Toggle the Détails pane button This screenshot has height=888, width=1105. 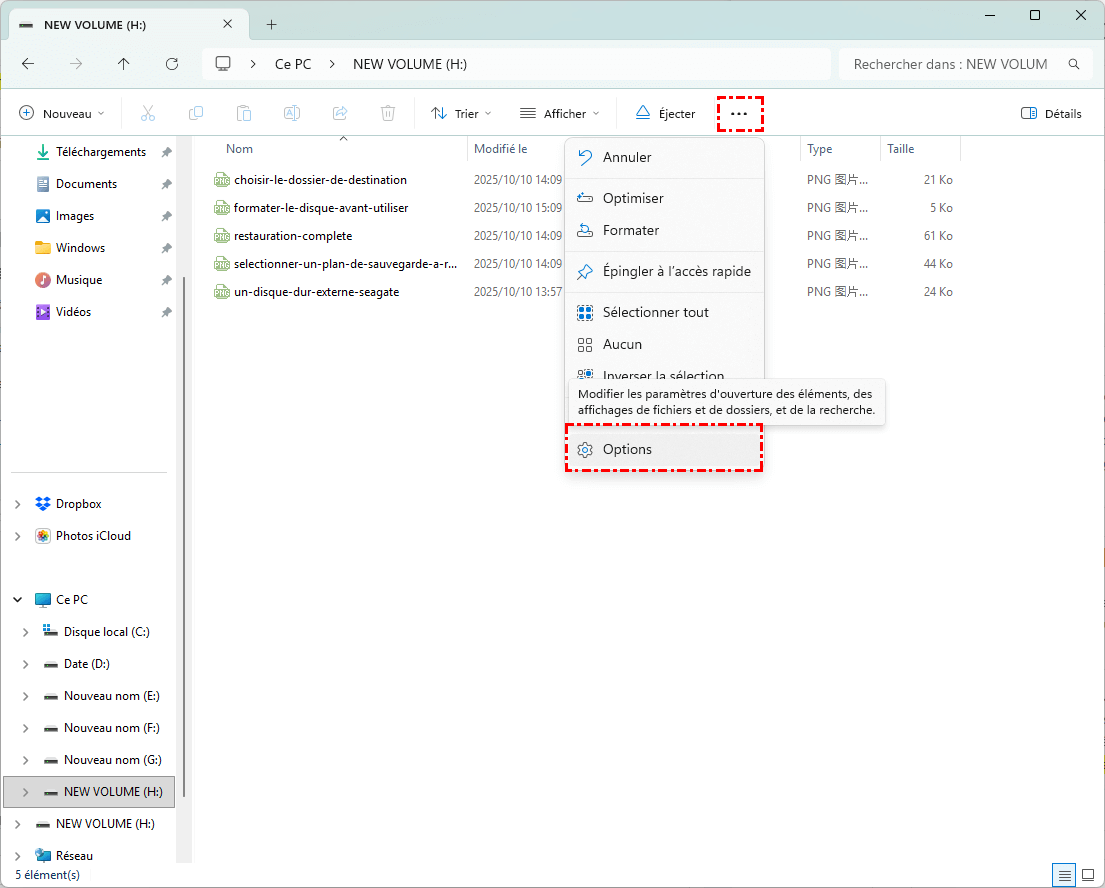point(1051,114)
